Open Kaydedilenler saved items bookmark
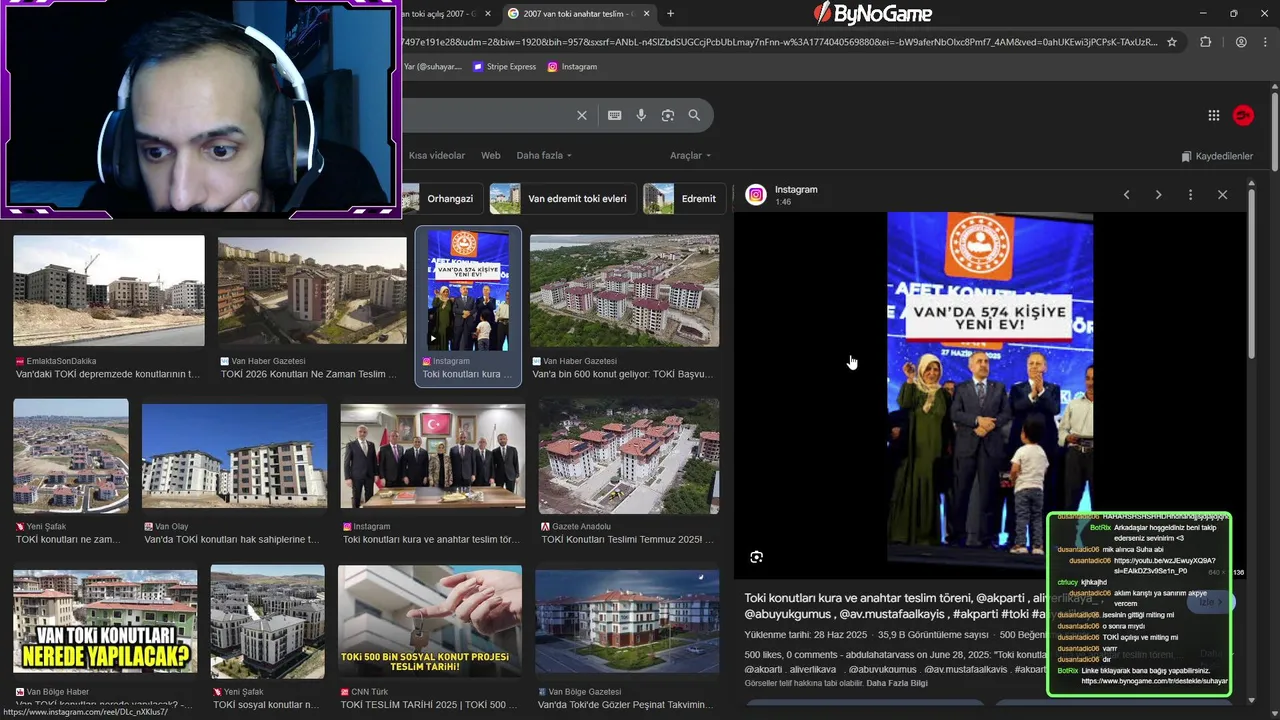 1217,156
